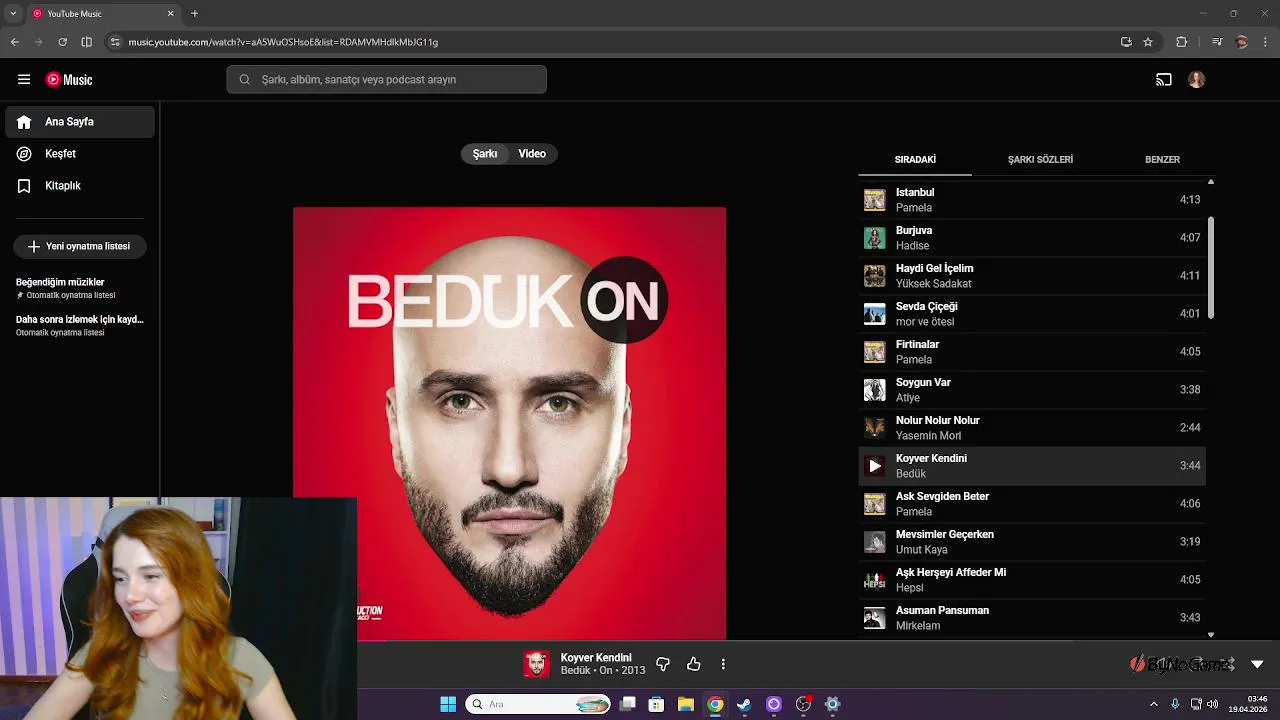Screen dimensions: 1280x720
Task: Play Asuman Pansuman by Mirkelam
Action: tap(1032, 618)
